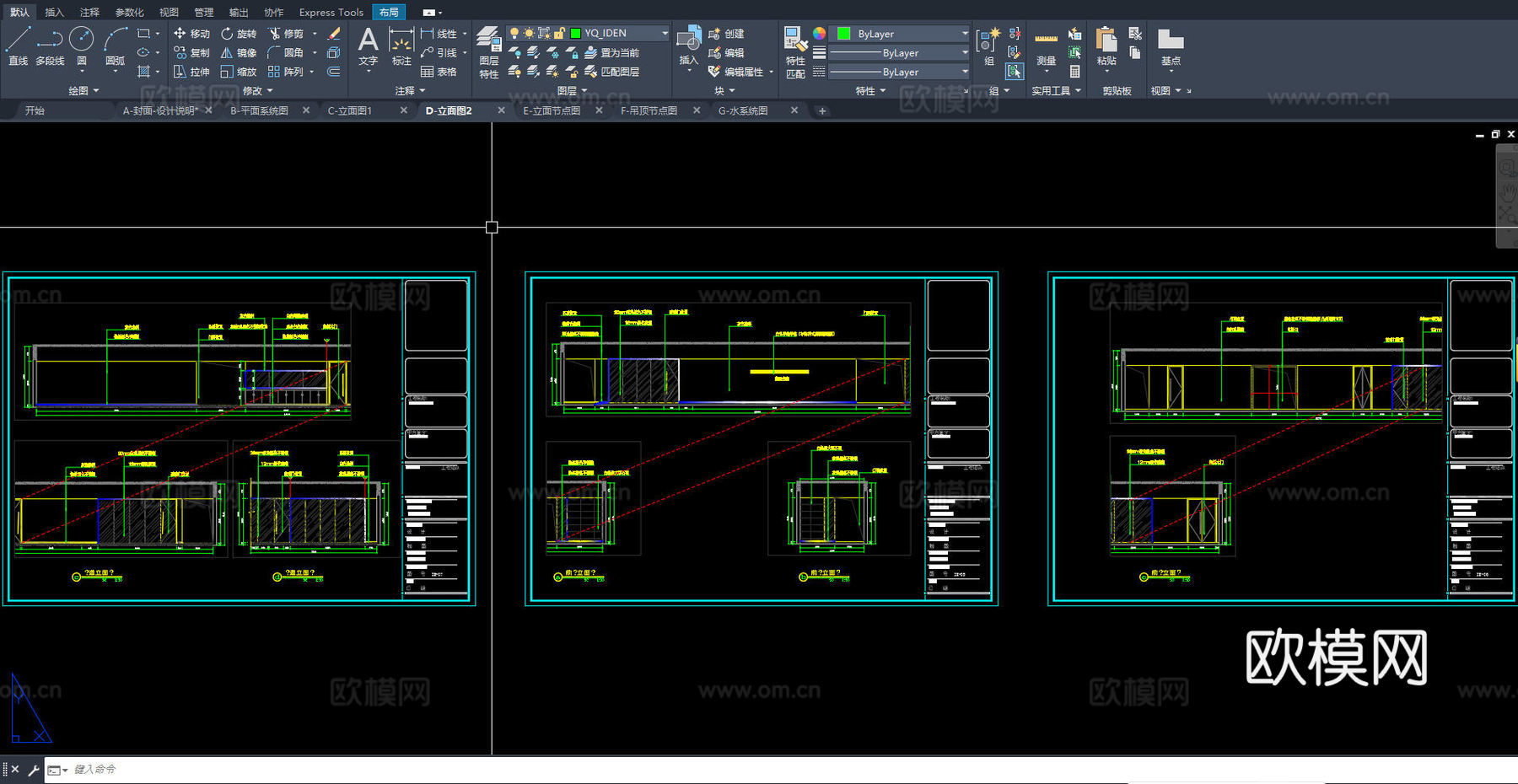Expand the 实用工具 (Utilities) panel
This screenshot has width=1518, height=784.
[1056, 90]
